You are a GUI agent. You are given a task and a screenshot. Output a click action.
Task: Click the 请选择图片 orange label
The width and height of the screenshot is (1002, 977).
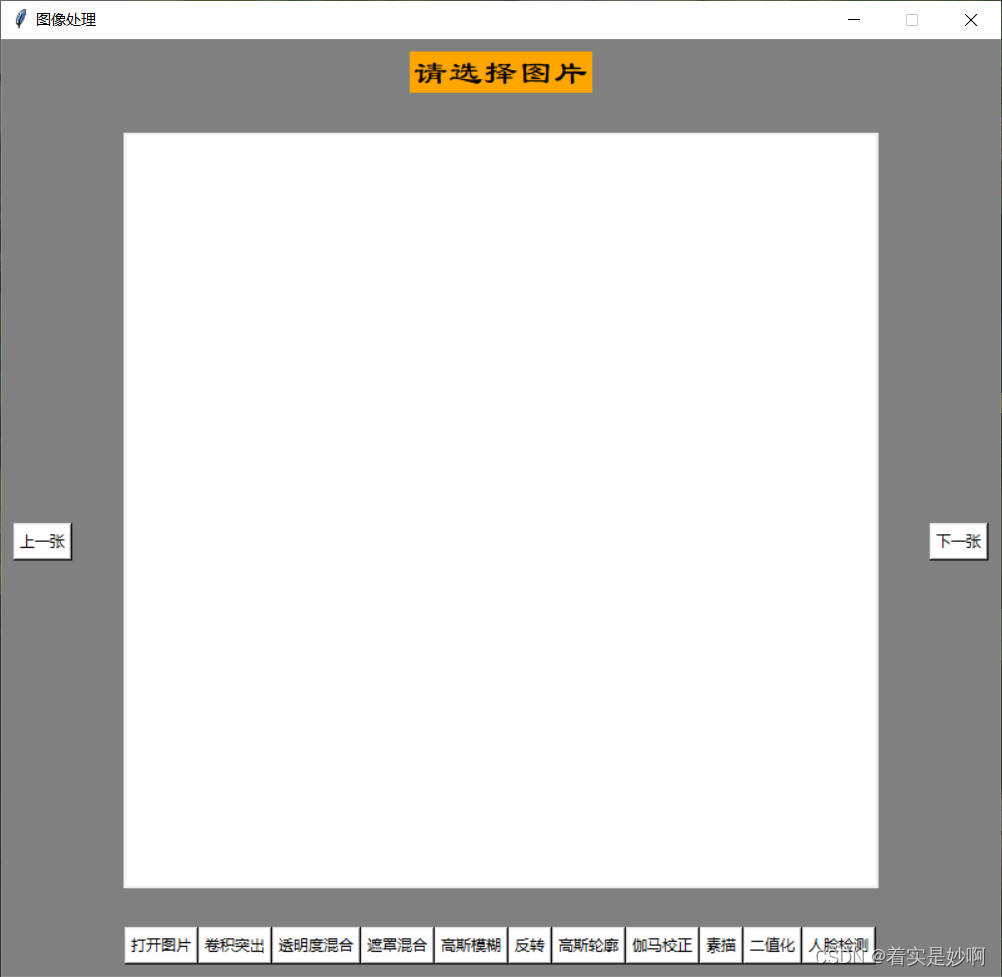pyautogui.click(x=501, y=72)
